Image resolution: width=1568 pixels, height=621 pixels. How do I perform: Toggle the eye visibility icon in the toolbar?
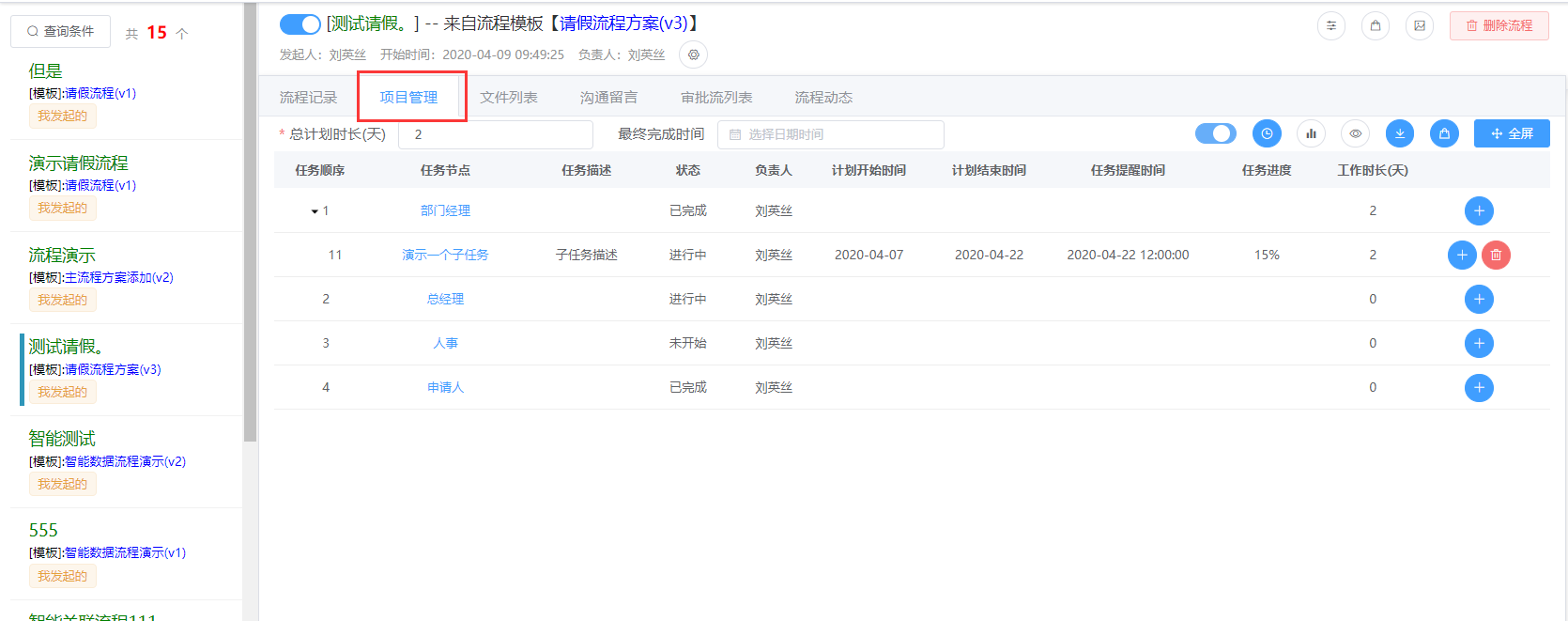coord(1355,133)
